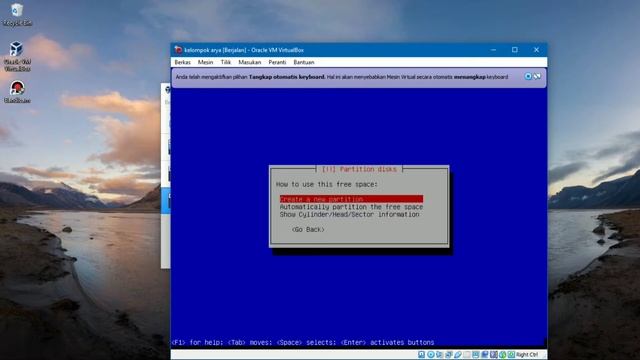Click the optical disc status icon
The width and height of the screenshot is (640, 360).
tap(431, 355)
